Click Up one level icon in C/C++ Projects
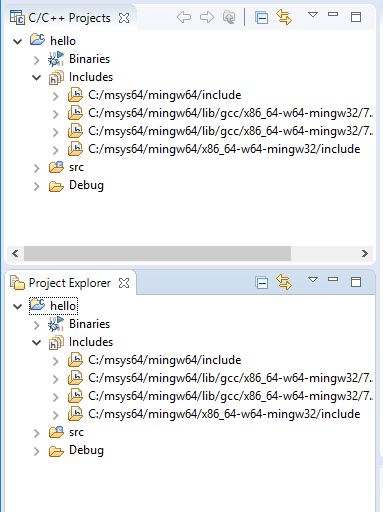The image size is (383, 512). (x=229, y=17)
